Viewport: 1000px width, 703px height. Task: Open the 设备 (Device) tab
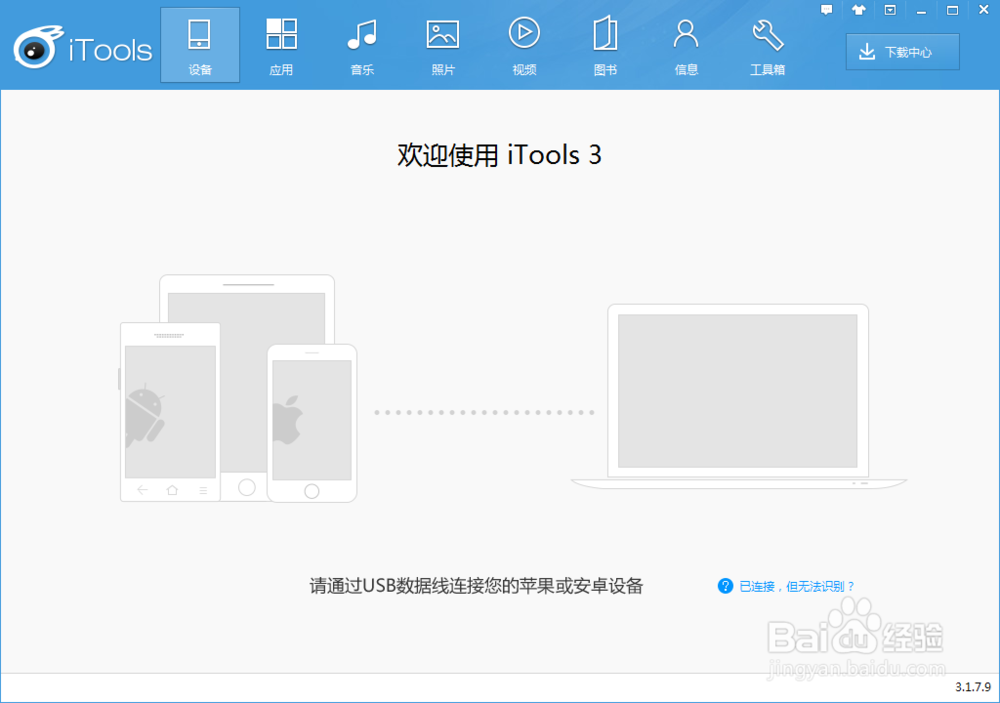(200, 45)
